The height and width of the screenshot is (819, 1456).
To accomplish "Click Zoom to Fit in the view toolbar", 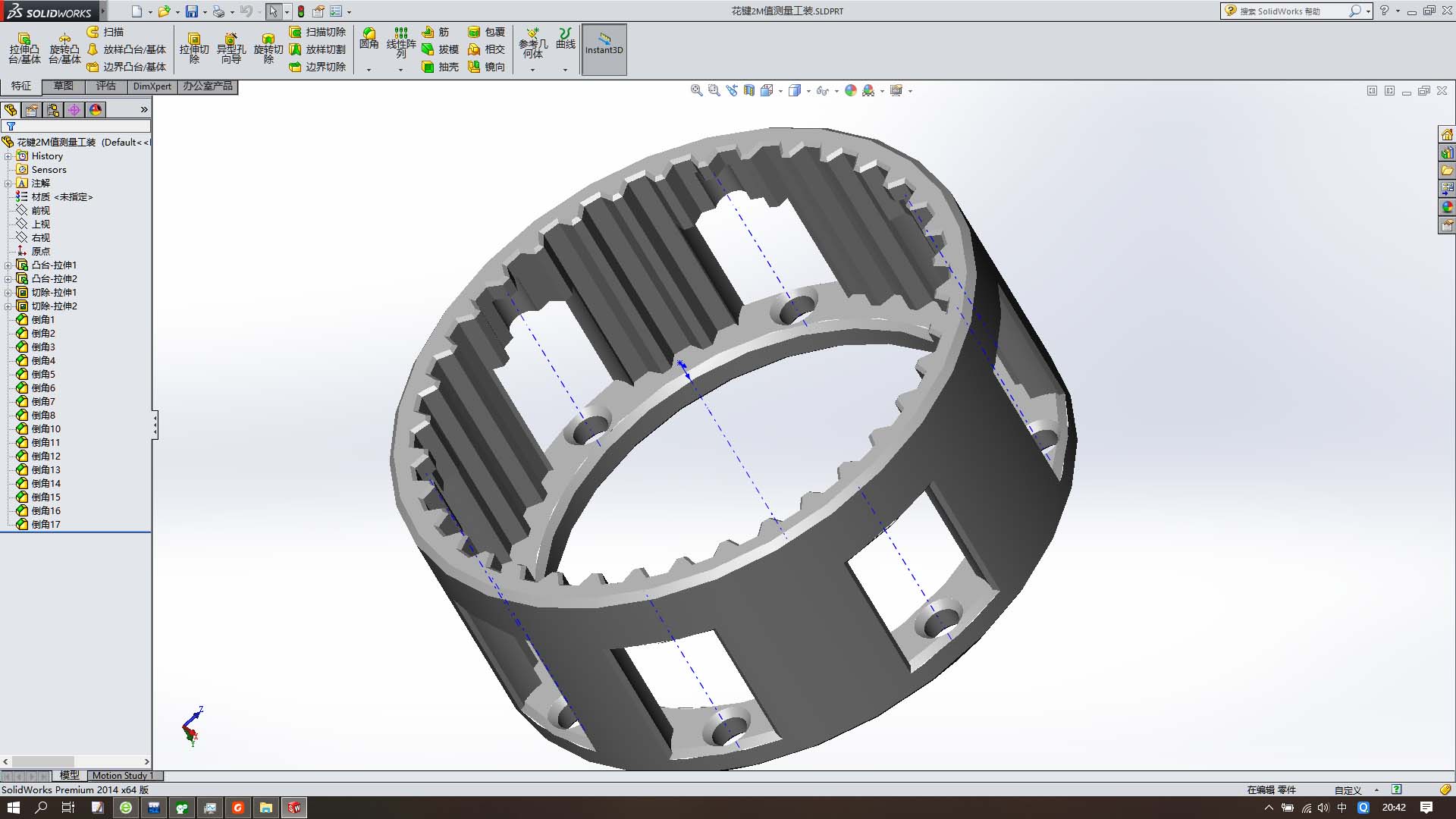I will [x=696, y=90].
